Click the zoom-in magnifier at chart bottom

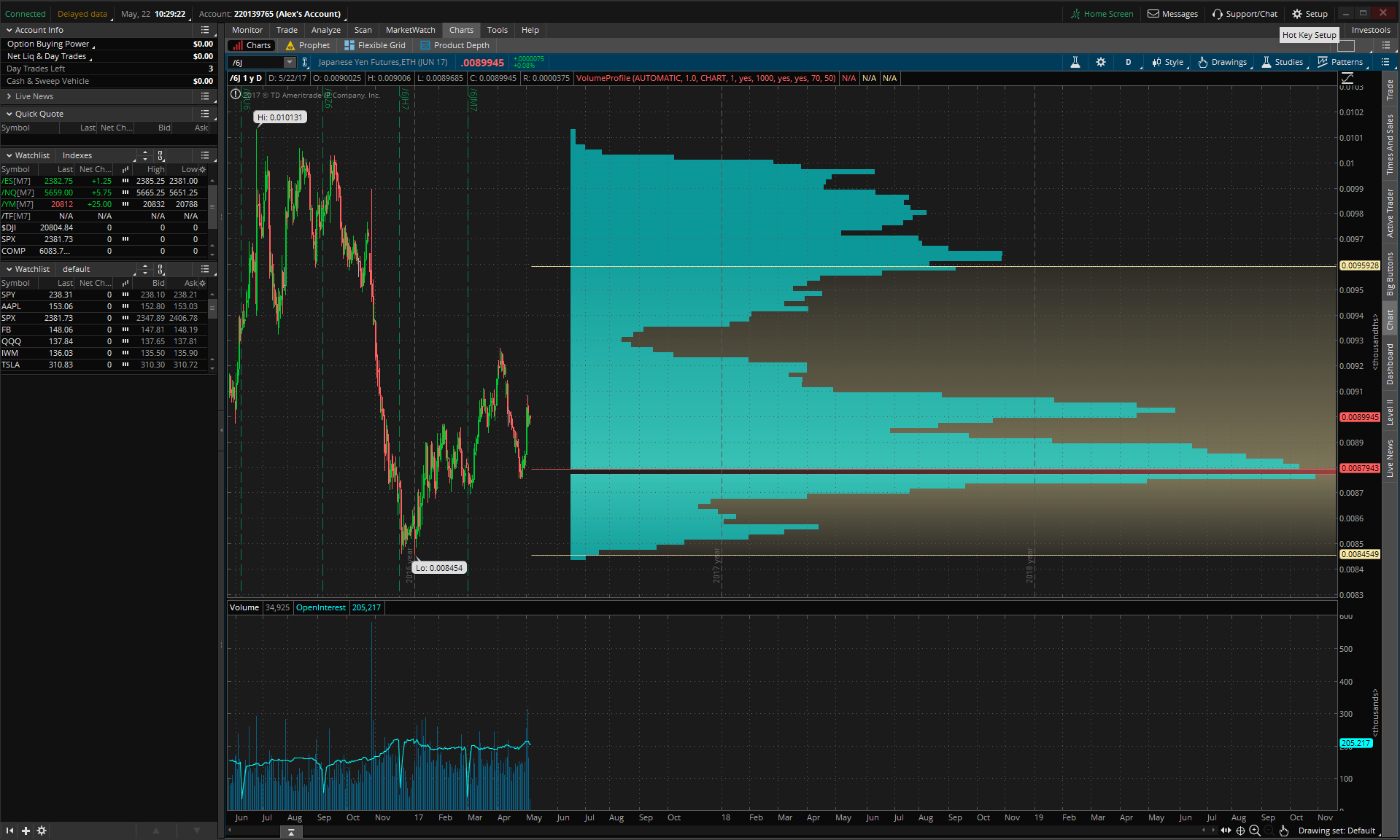[x=1255, y=831]
